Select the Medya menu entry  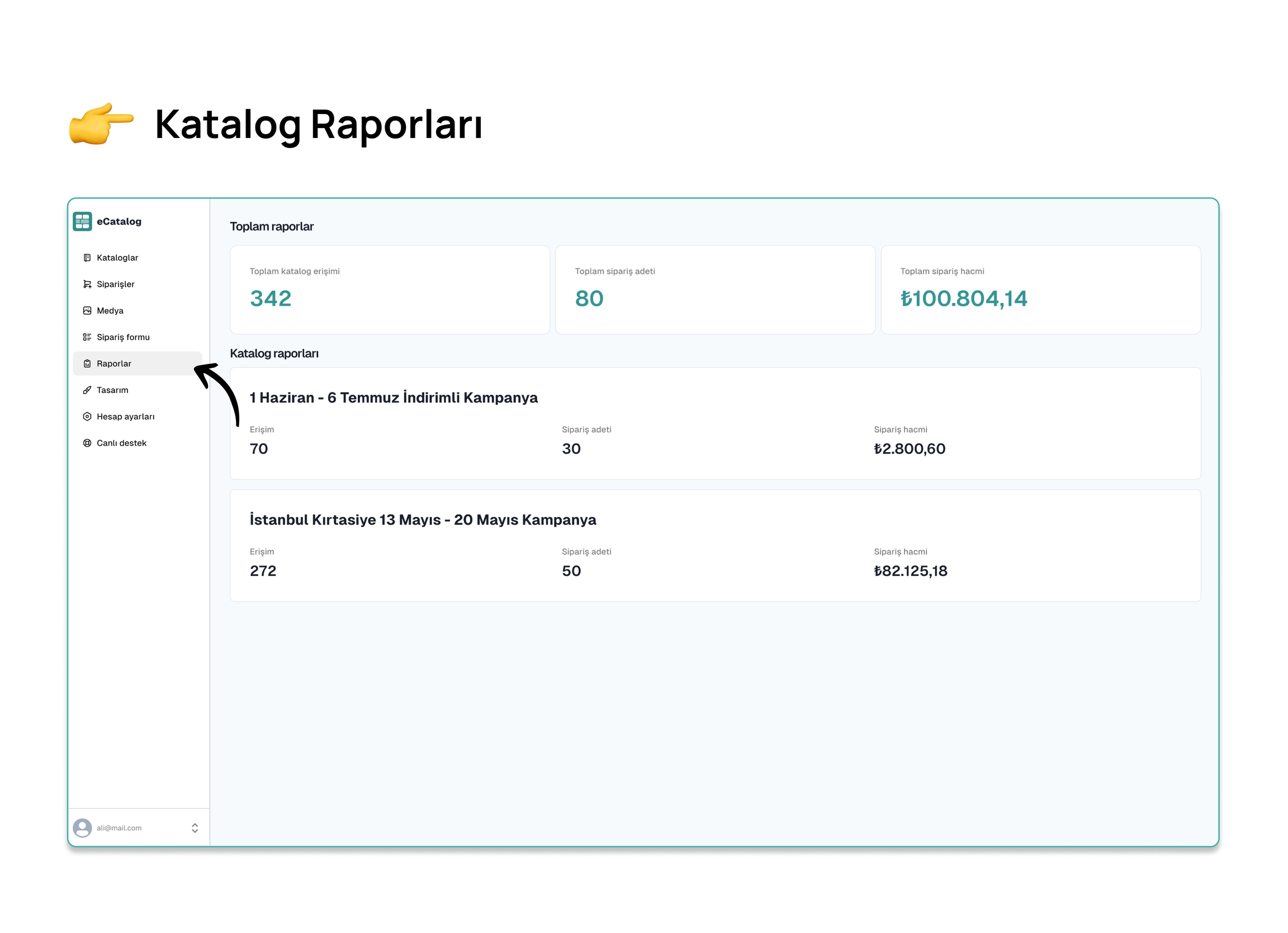click(110, 311)
